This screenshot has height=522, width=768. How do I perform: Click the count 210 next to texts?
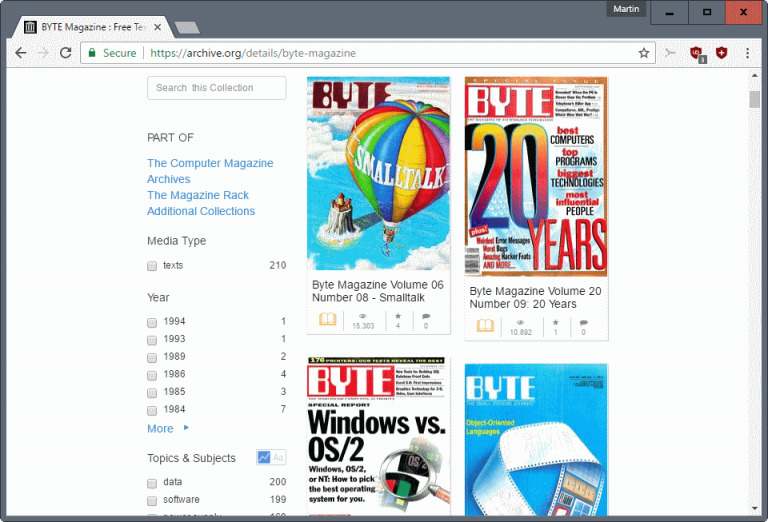[278, 265]
